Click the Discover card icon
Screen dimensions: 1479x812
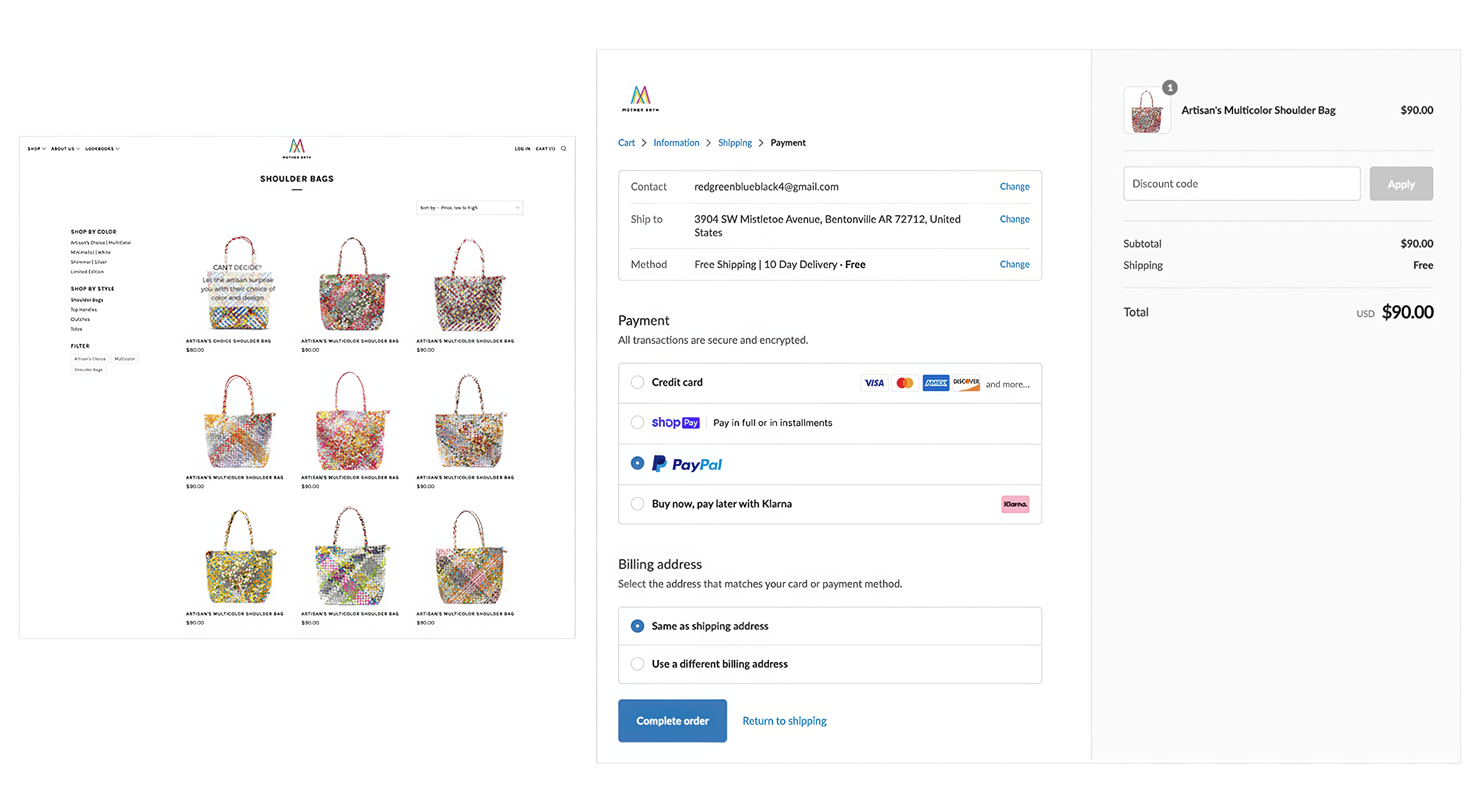pyautogui.click(x=966, y=383)
